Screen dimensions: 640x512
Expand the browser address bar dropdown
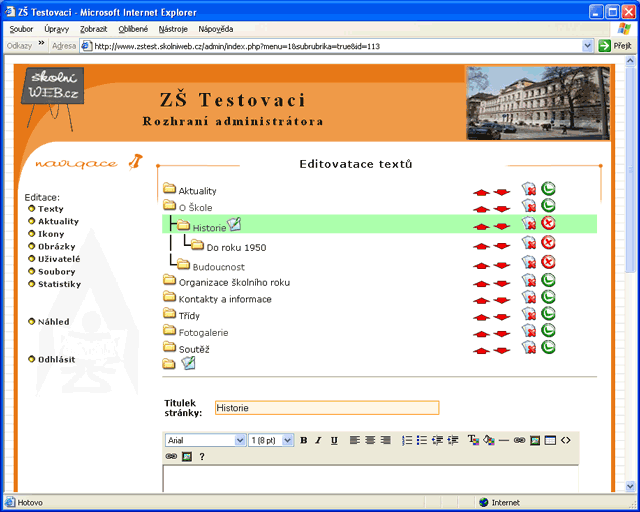(587, 46)
